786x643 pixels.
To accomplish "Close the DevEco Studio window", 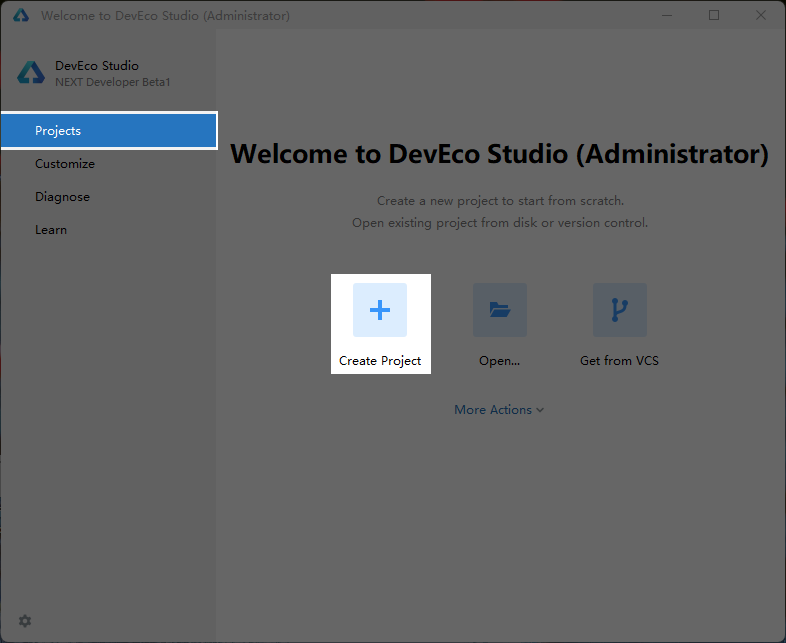I will pos(760,16).
